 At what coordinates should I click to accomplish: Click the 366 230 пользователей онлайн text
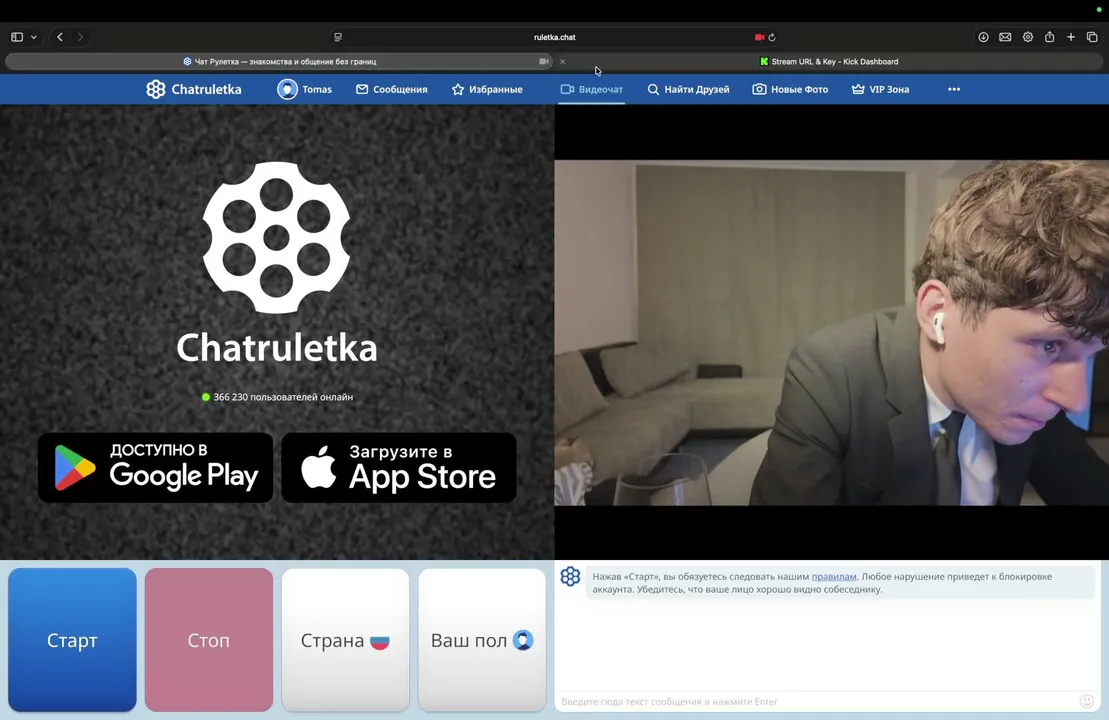tap(283, 397)
